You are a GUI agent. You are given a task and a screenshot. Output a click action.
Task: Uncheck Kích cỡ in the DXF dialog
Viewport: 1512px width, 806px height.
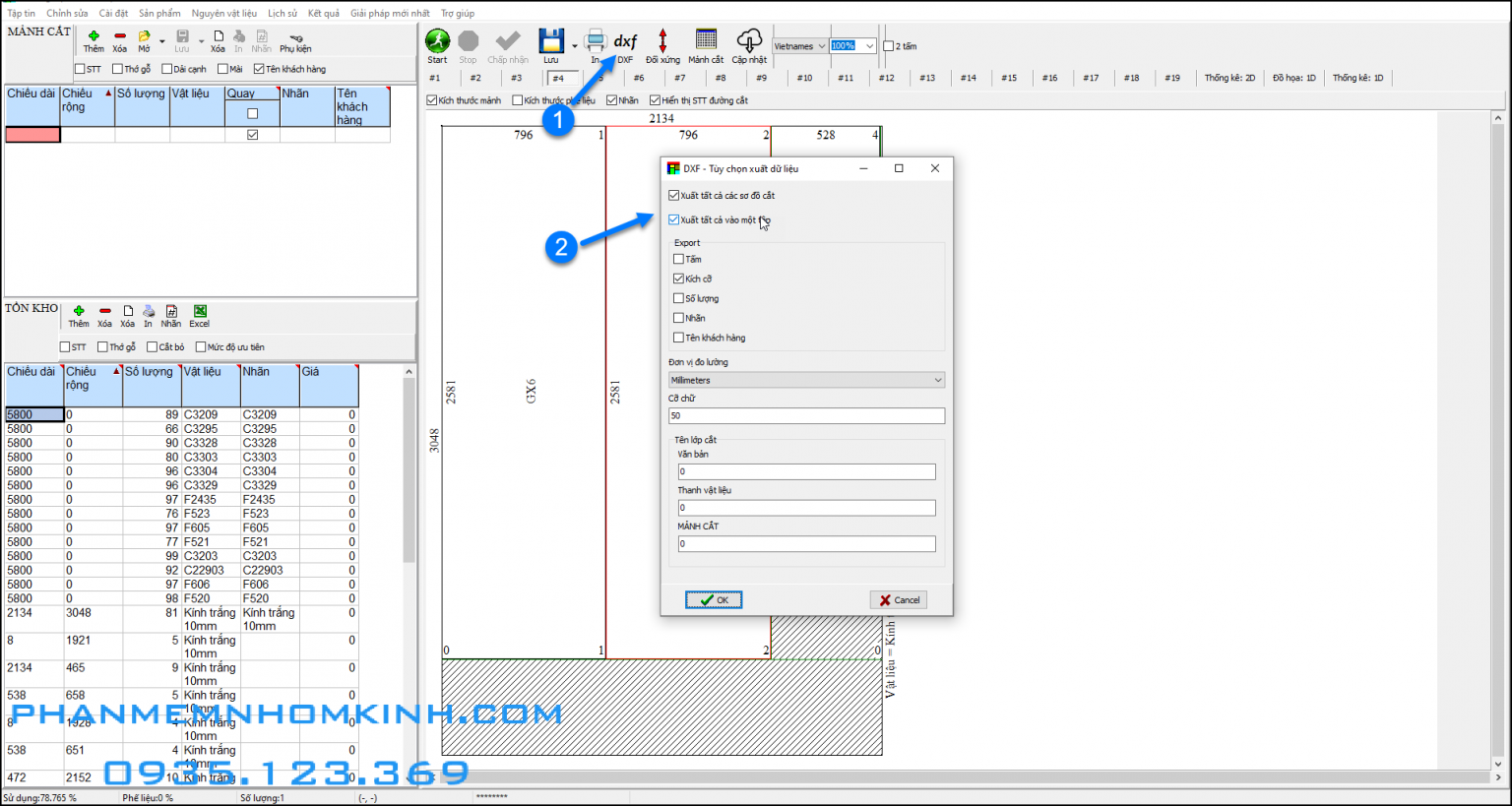(x=679, y=279)
